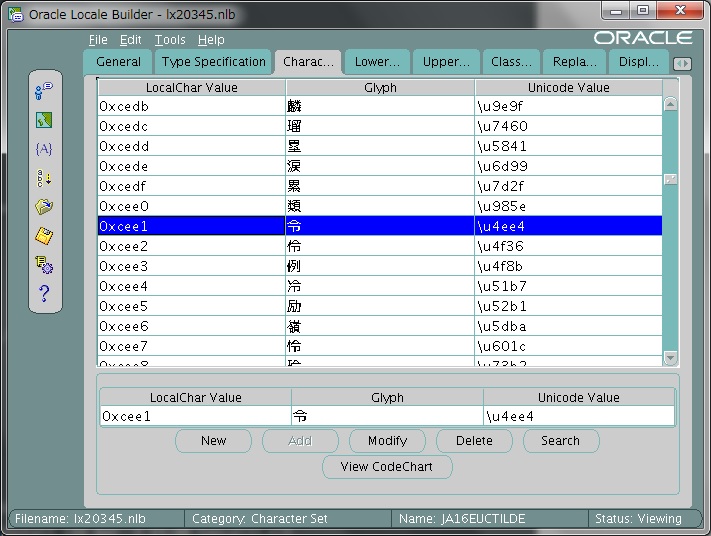Select the row 0xcee2
Screen dimensions: 711x536
(x=380, y=246)
